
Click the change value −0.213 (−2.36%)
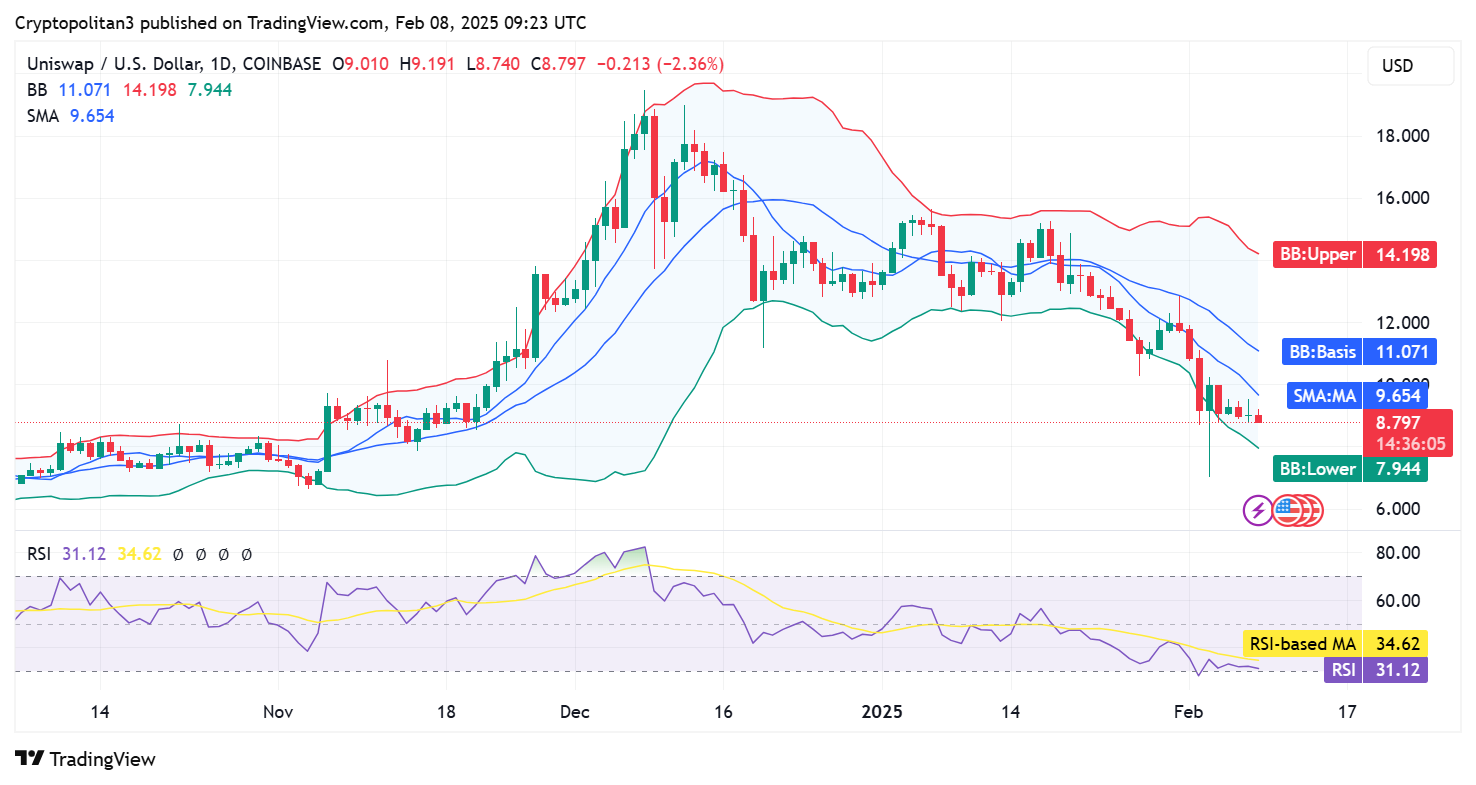(660, 64)
